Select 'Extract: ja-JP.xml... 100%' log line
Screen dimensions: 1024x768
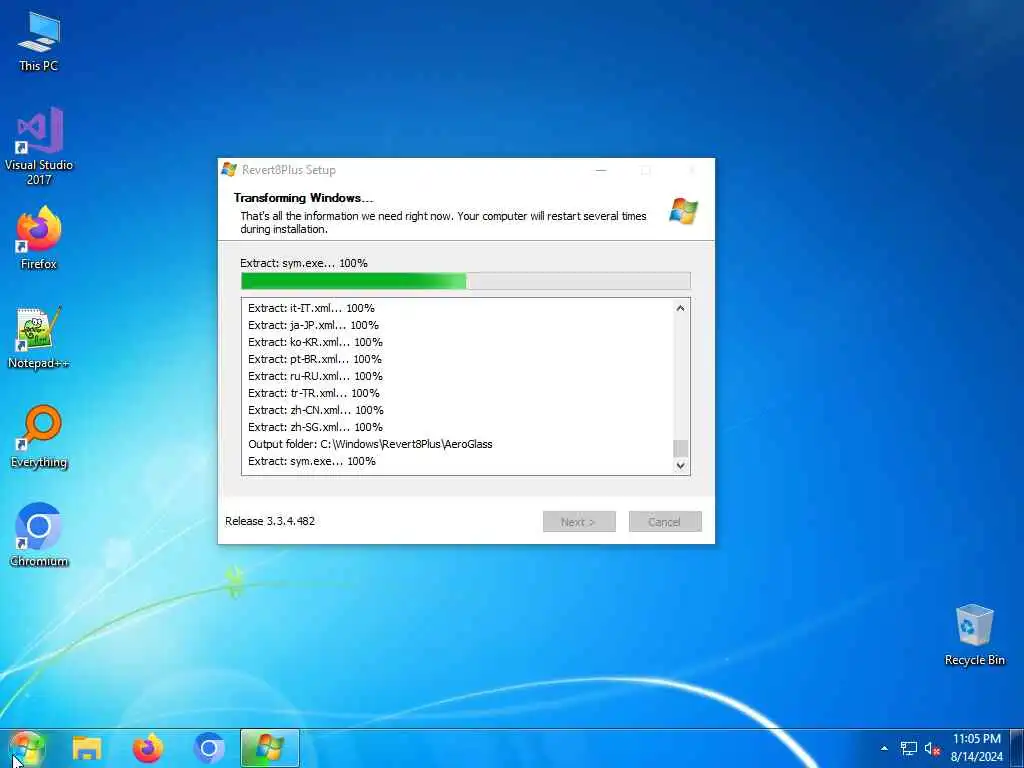[x=313, y=325]
